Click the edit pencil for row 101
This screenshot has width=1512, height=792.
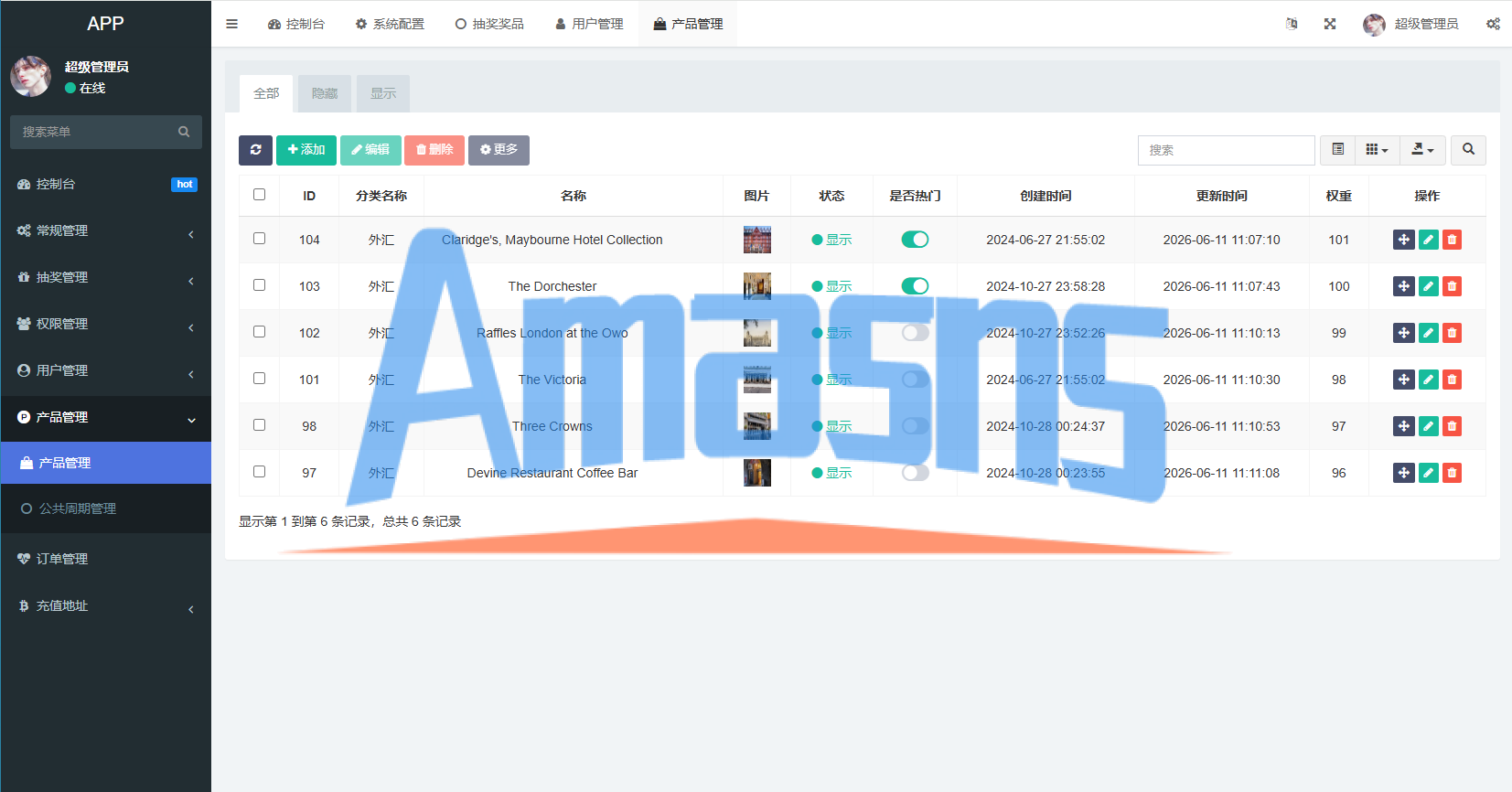pyautogui.click(x=1429, y=380)
